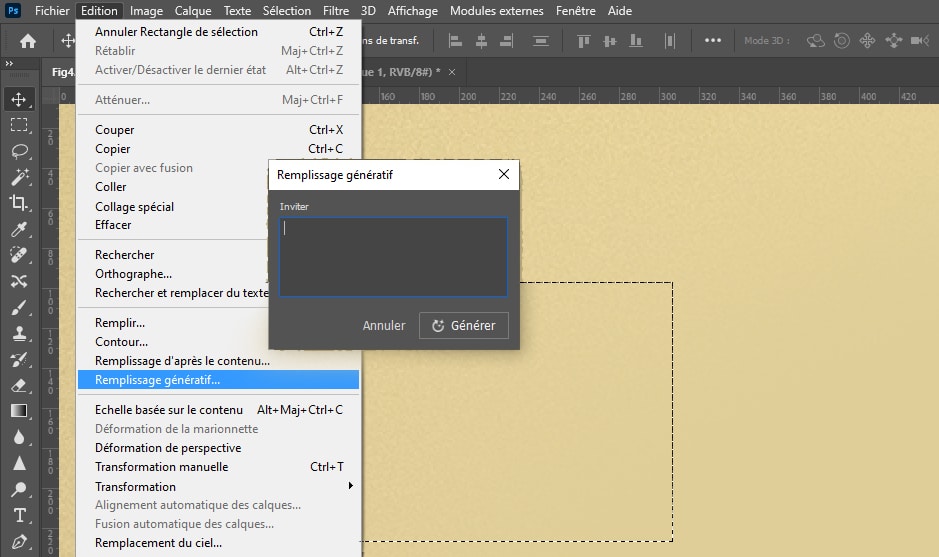
Task: Choose Transformation manuelle
Action: [219, 467]
